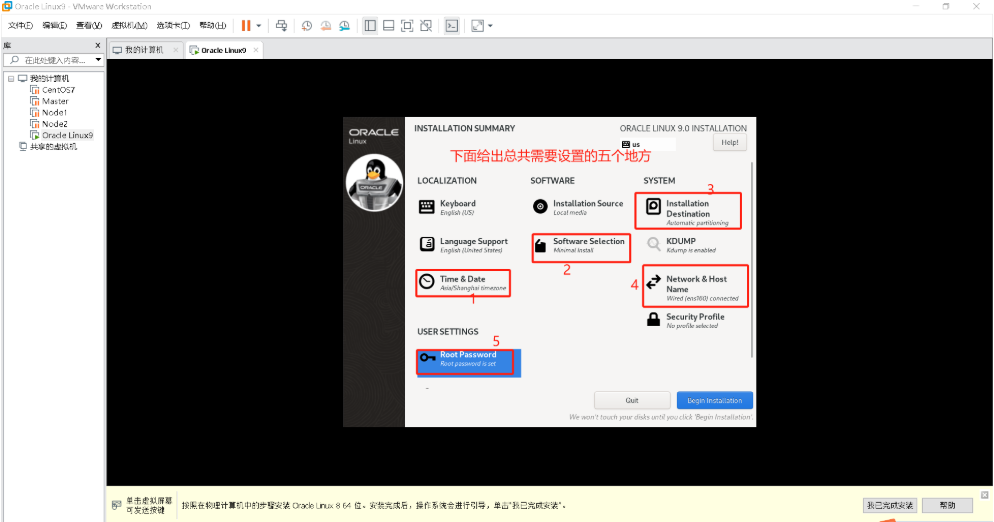The image size is (994, 522).
Task: Open the Language Support icon
Action: (x=427, y=244)
